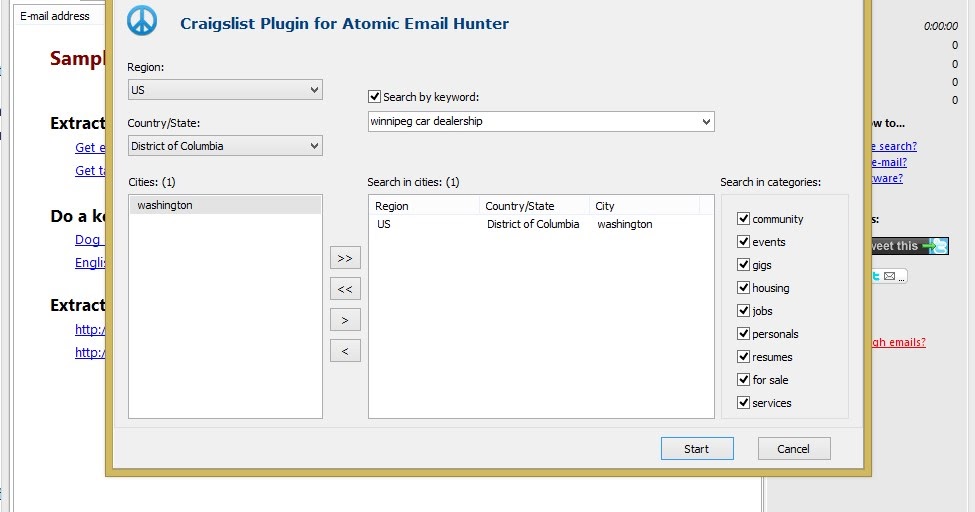975x512 pixels.
Task: Start the Craigslist search
Action: pyautogui.click(x=697, y=449)
